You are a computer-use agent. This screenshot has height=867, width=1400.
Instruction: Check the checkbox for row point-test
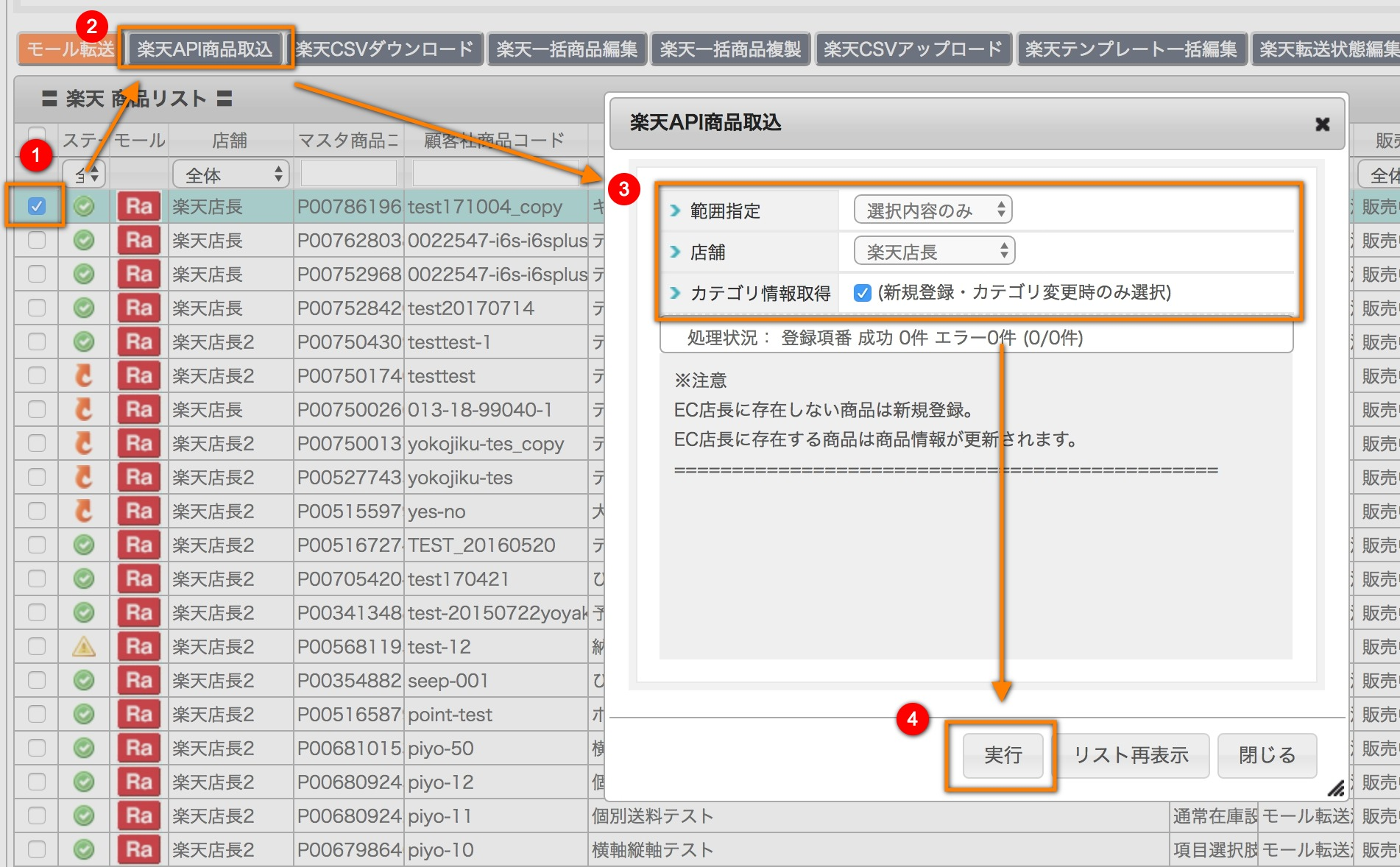(36, 714)
